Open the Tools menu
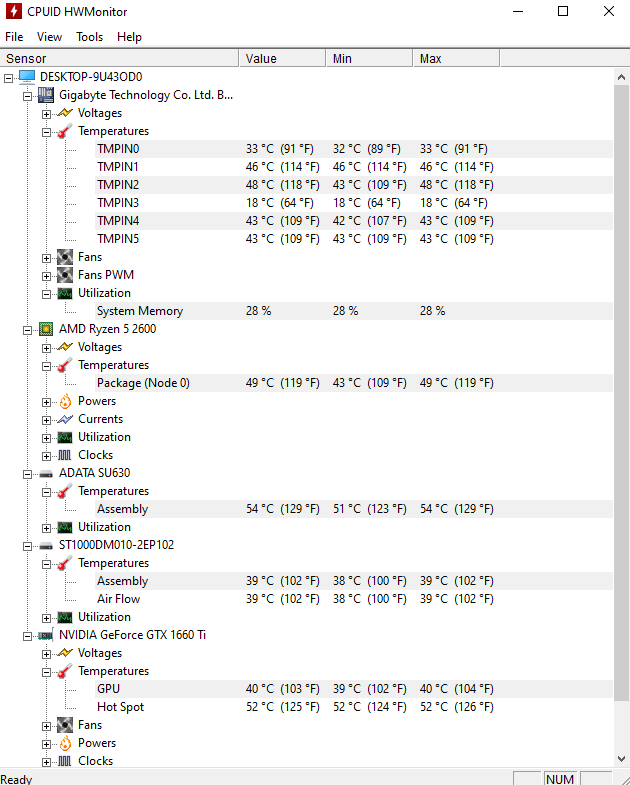The image size is (630, 785). (89, 37)
